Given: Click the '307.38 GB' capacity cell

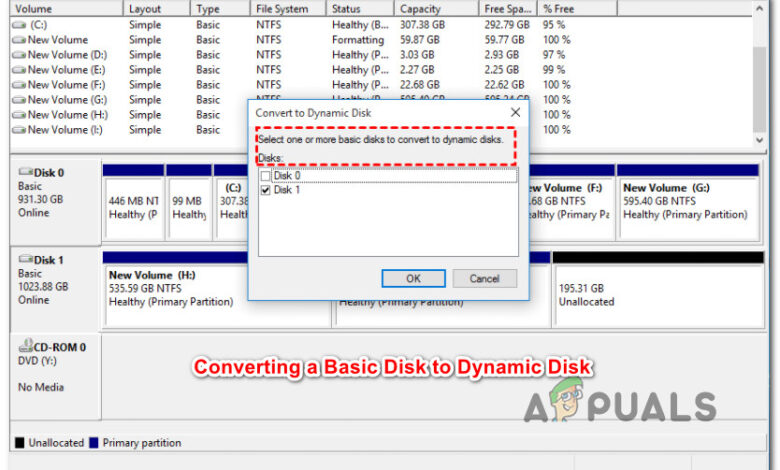Looking at the screenshot, I should [422, 25].
